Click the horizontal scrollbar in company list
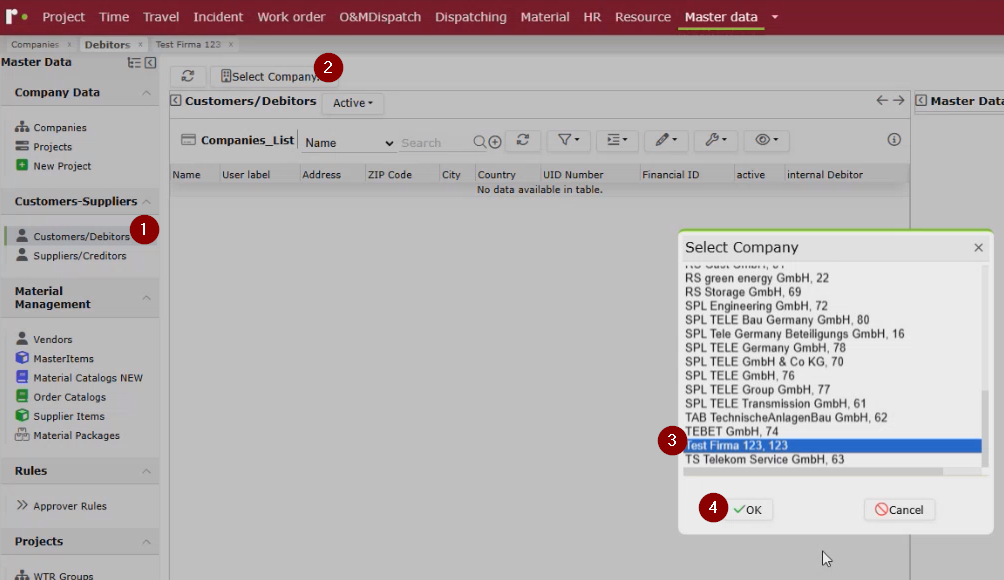The height and width of the screenshot is (580, 1004). coord(813,471)
